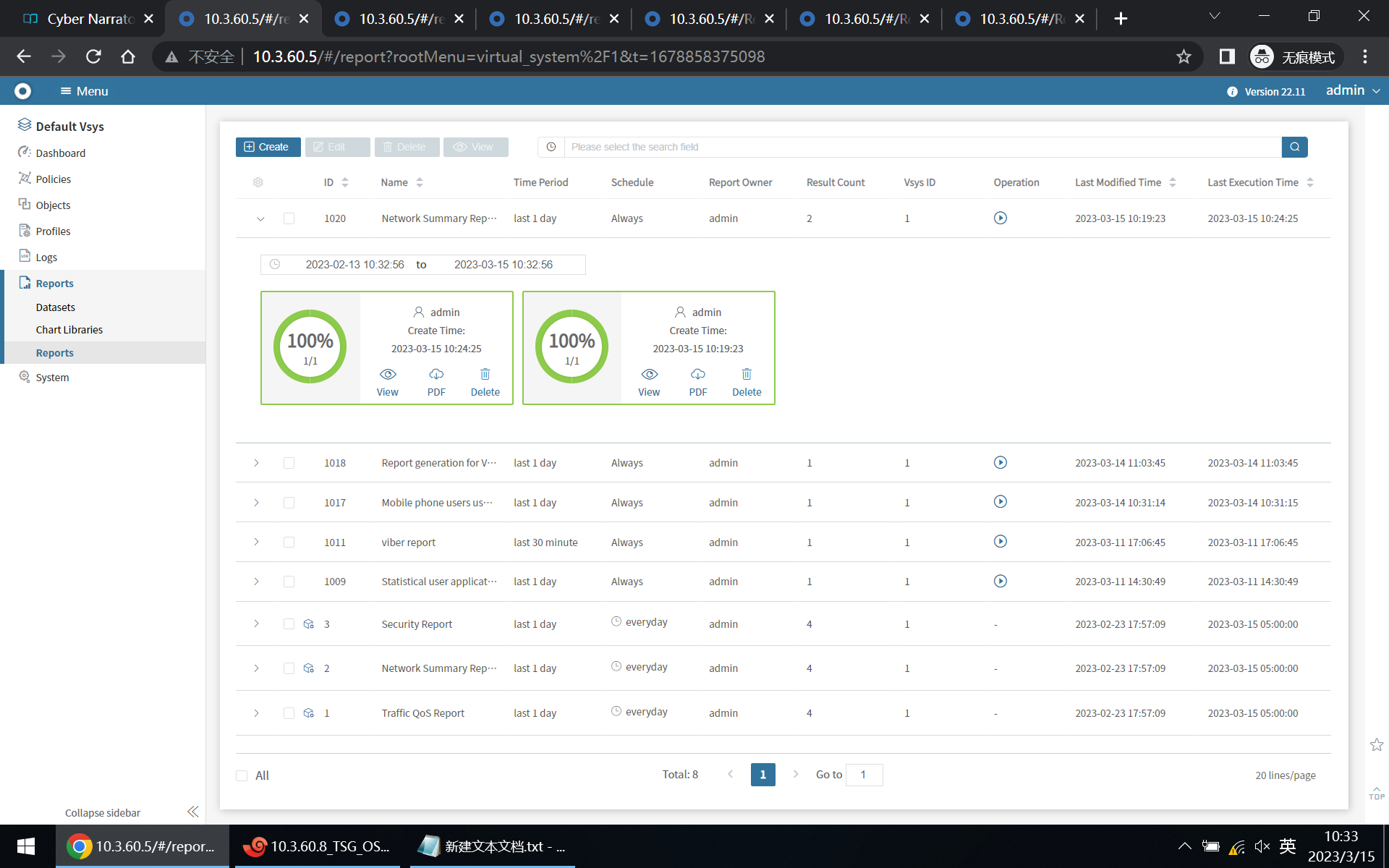This screenshot has width=1389, height=868.
Task: Collapse the sidebar with double-chevron icon
Action: 192,812
